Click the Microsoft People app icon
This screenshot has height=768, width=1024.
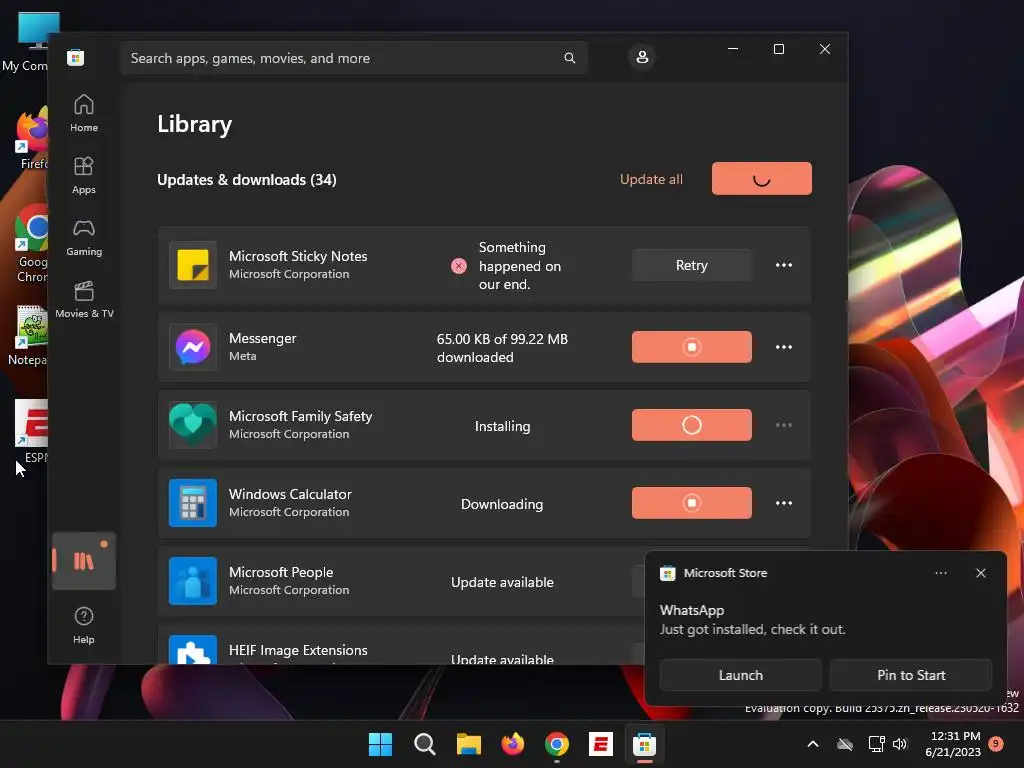point(193,581)
